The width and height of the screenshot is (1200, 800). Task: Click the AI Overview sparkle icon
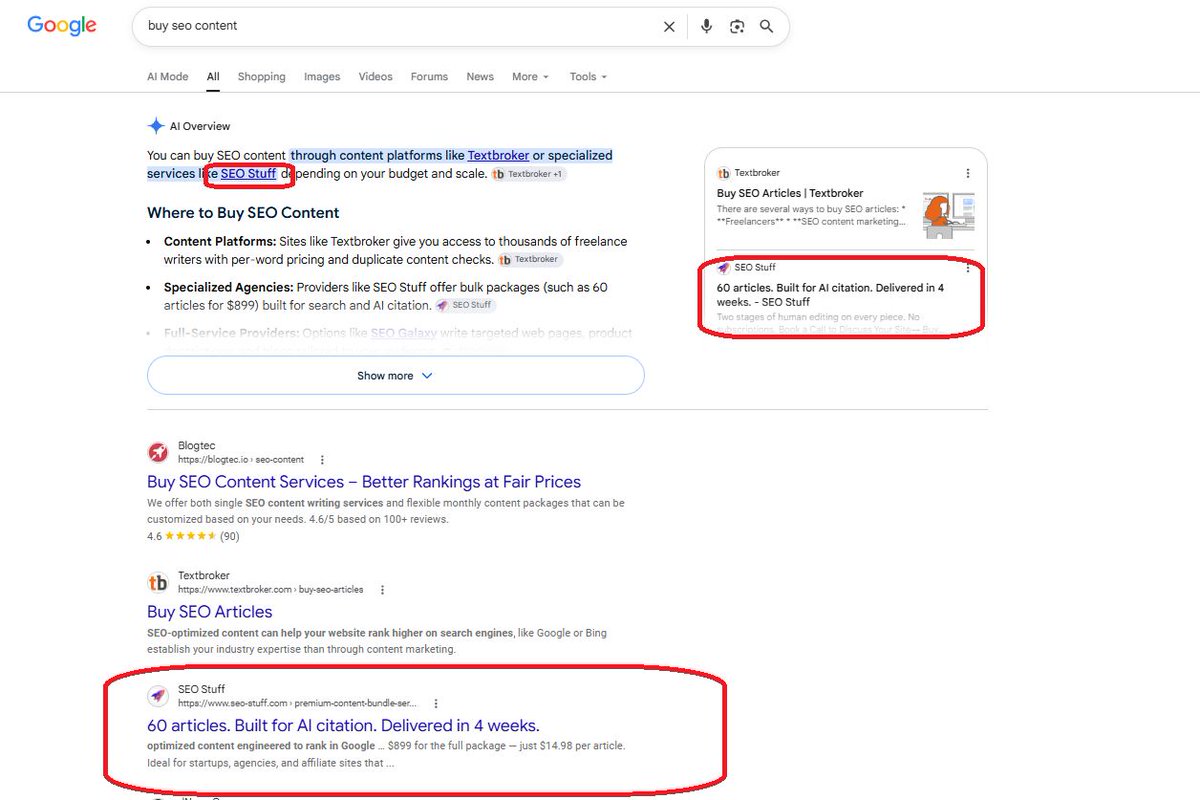(x=156, y=126)
